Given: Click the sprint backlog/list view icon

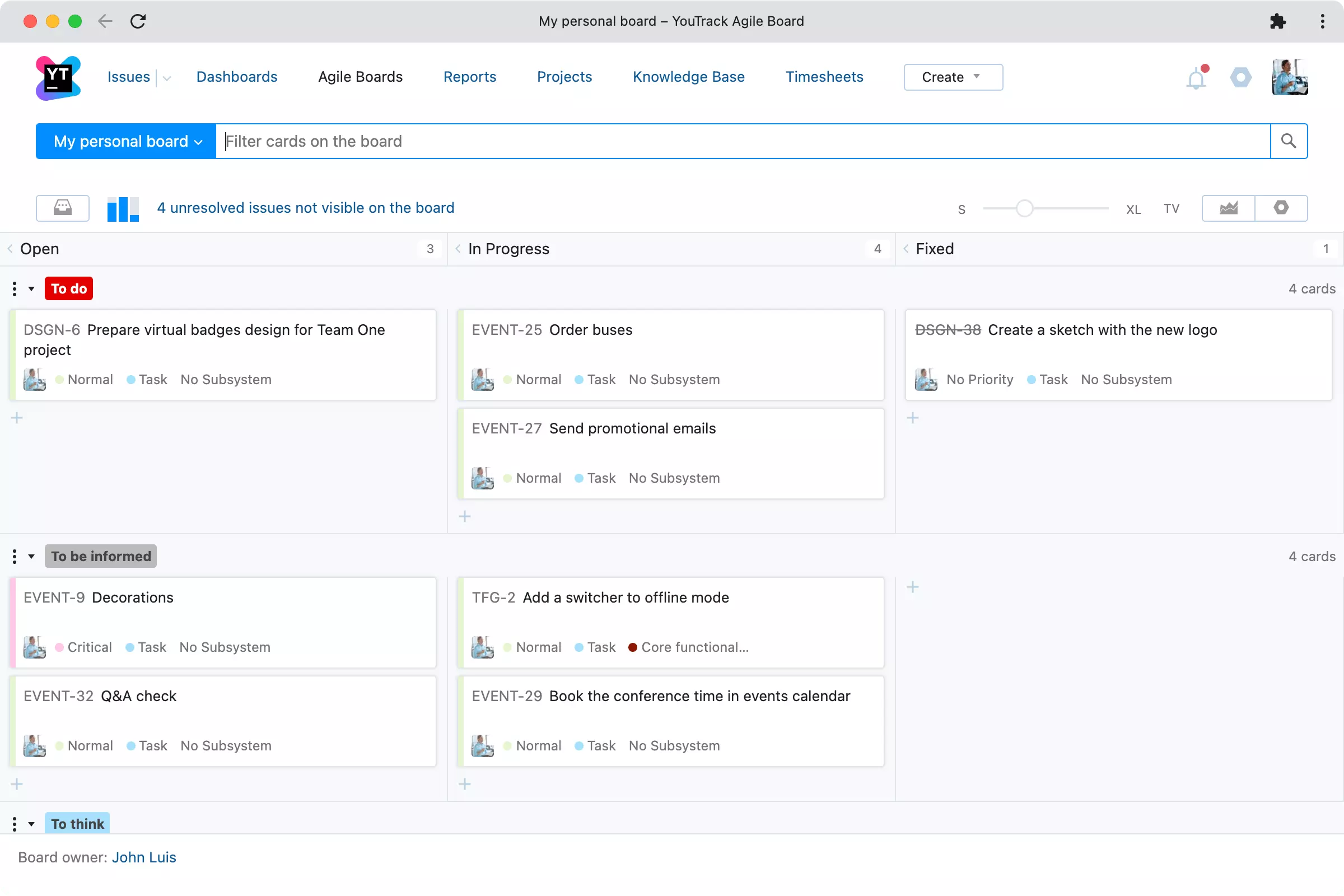Looking at the screenshot, I should (63, 208).
